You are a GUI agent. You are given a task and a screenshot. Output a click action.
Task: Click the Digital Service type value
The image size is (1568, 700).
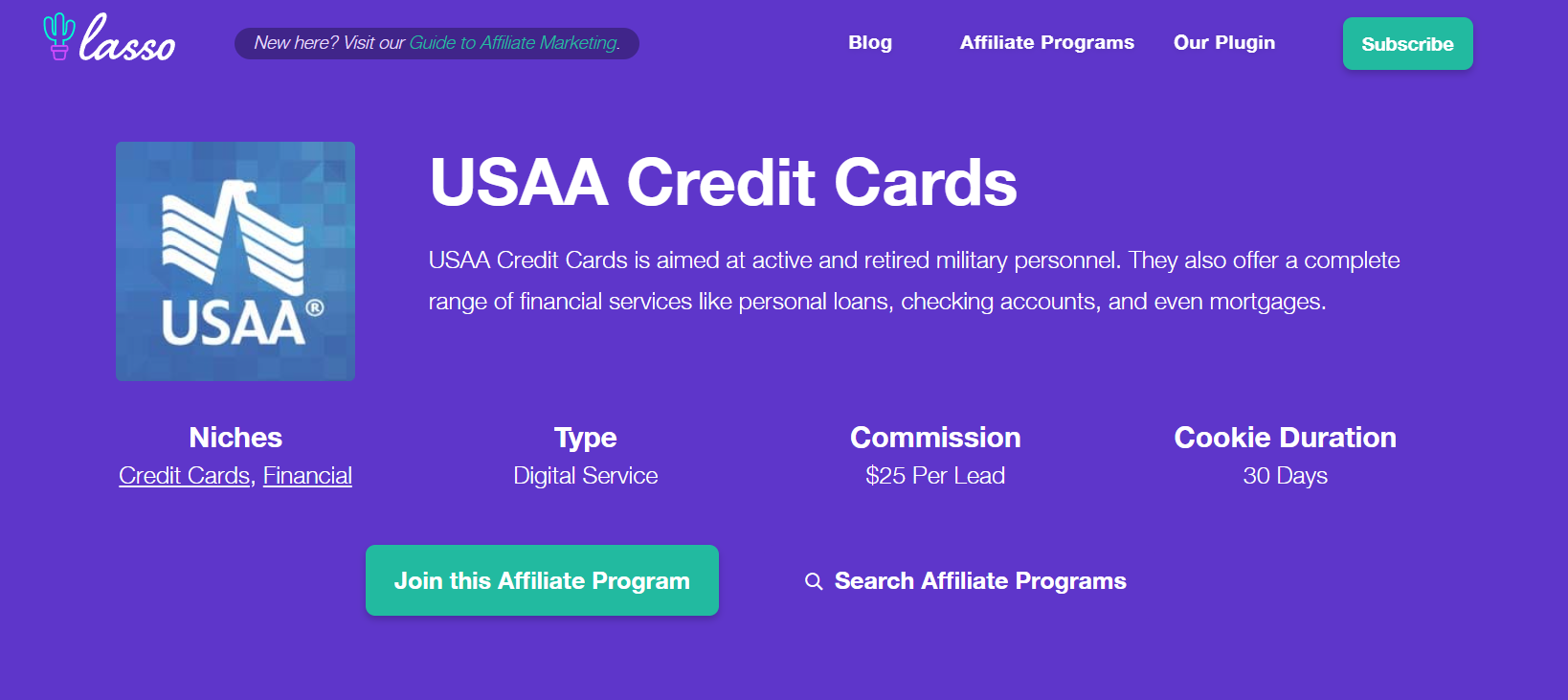[x=585, y=476]
